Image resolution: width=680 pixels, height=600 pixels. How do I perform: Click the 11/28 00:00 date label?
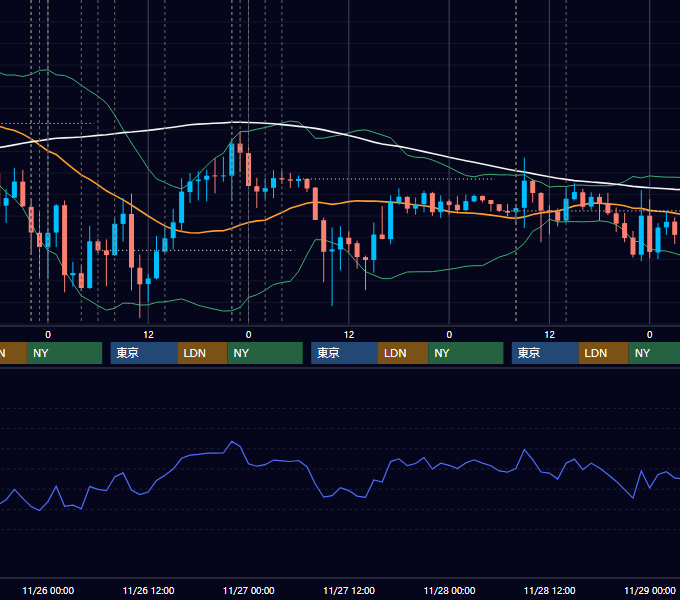pos(449,590)
